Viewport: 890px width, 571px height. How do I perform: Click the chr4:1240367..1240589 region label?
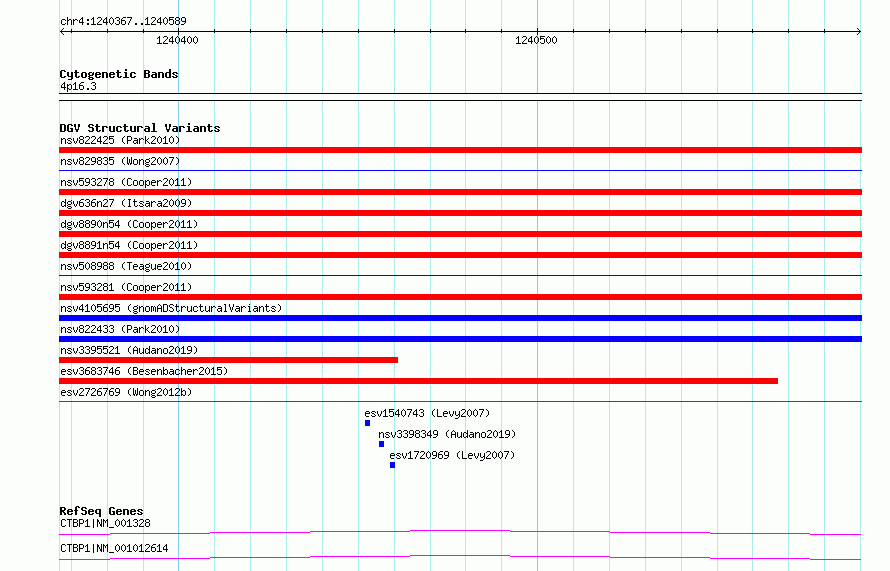(123, 21)
